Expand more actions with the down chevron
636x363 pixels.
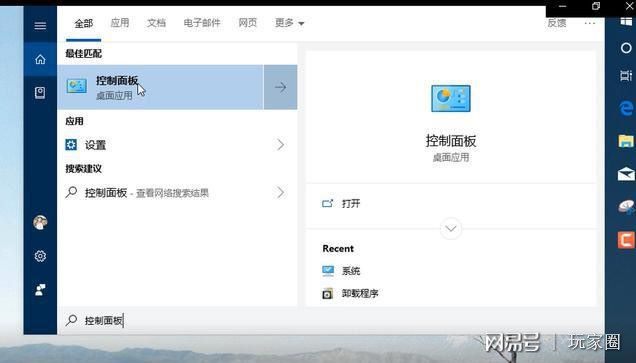[451, 229]
